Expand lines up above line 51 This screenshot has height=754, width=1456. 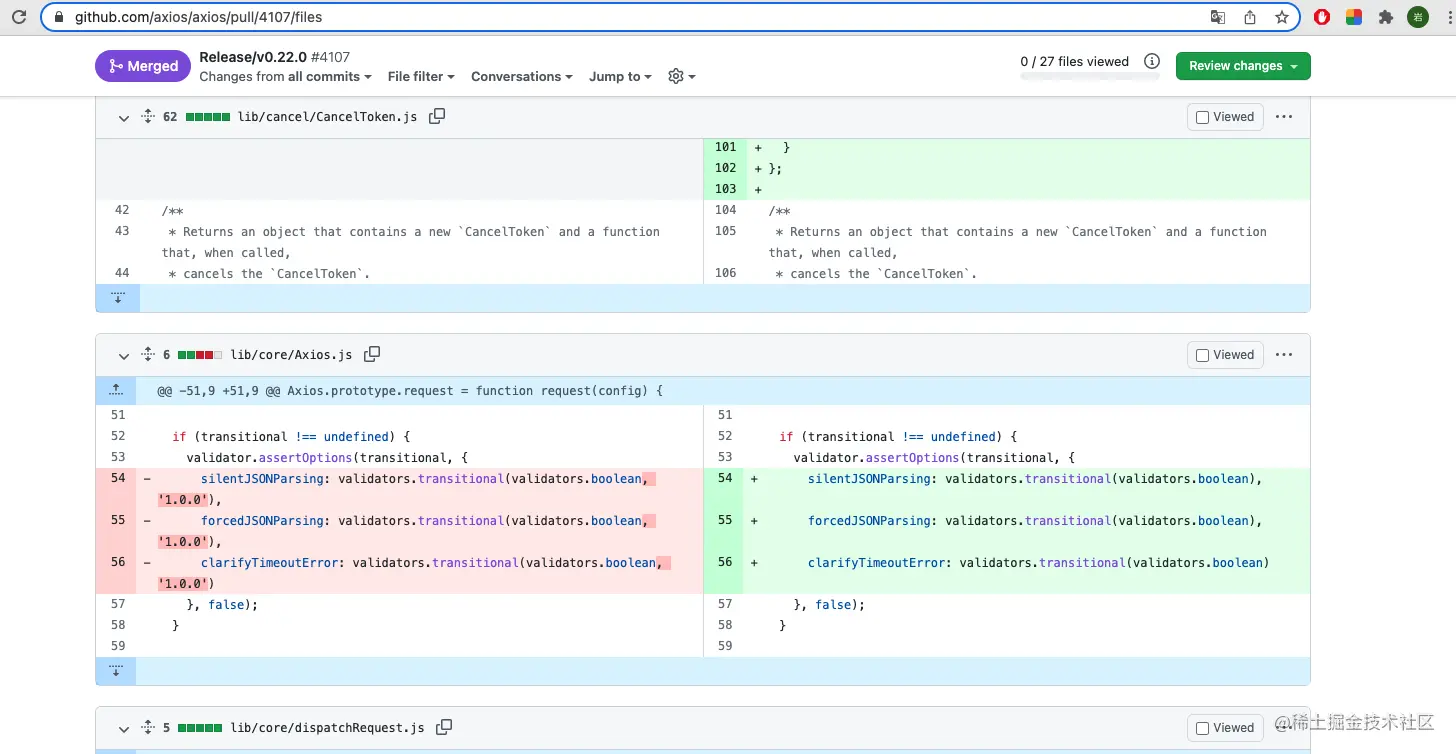117,390
